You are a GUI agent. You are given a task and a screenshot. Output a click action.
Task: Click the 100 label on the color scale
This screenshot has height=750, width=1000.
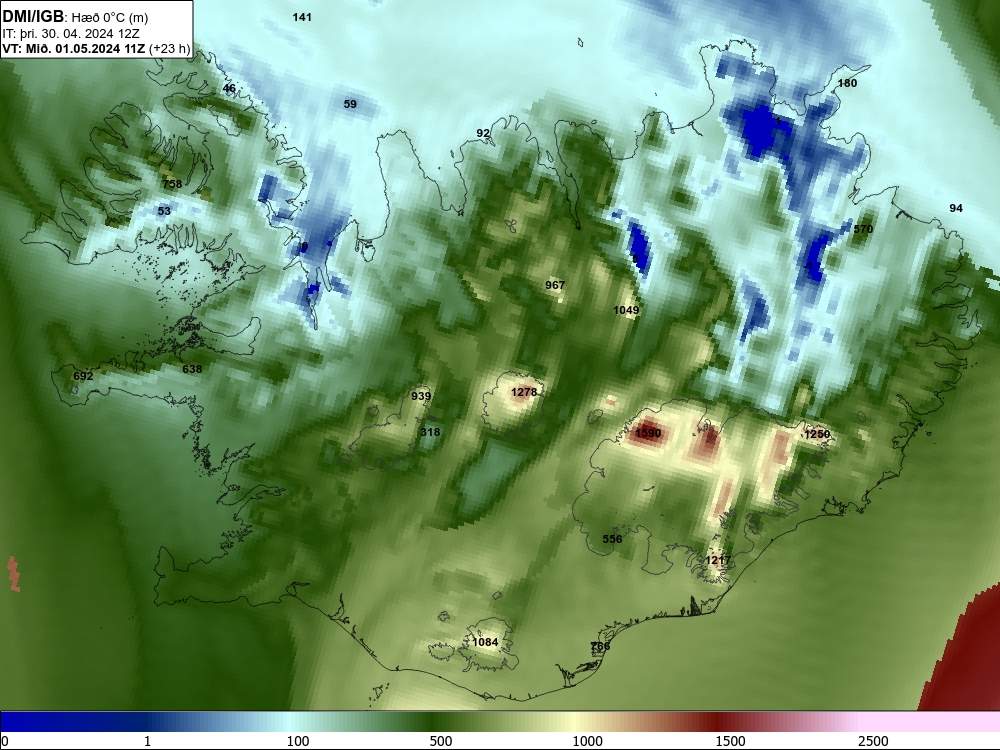pos(298,740)
